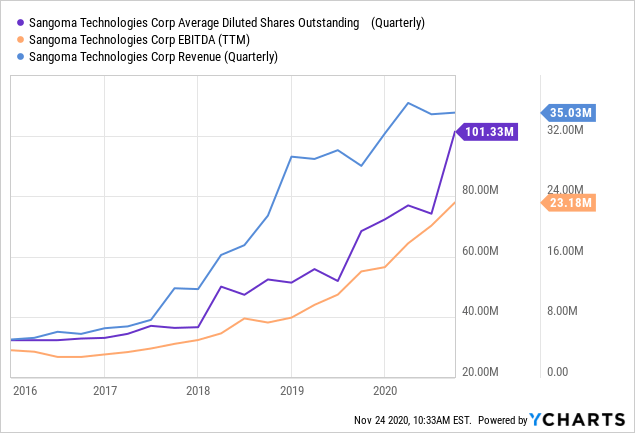Click the 101.33M shares value flag
Viewport: 635px width, 433px height.
[486, 132]
